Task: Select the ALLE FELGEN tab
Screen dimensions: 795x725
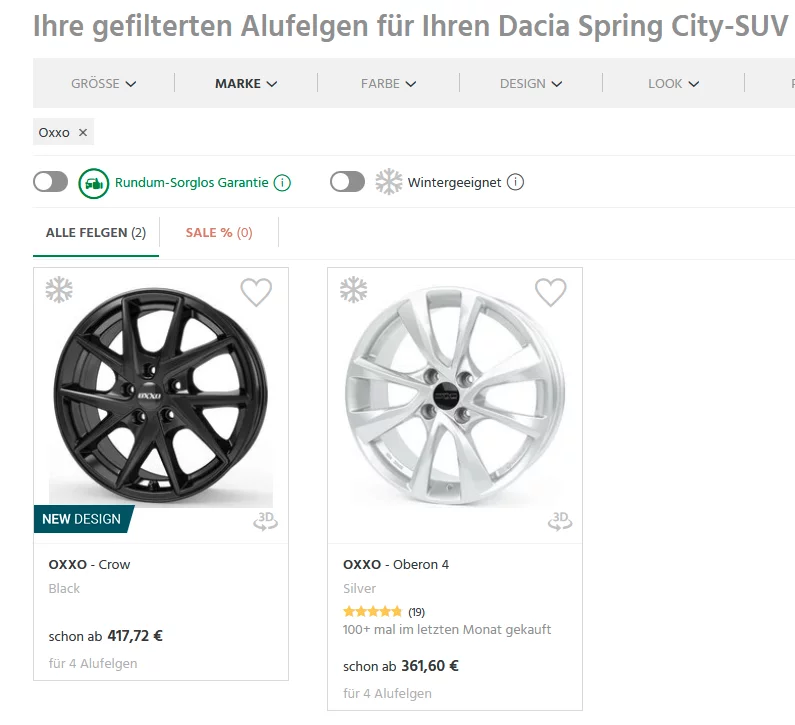Action: [96, 233]
